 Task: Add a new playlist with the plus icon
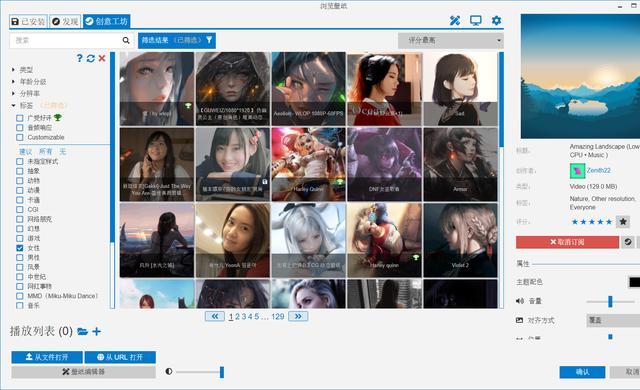[96, 331]
